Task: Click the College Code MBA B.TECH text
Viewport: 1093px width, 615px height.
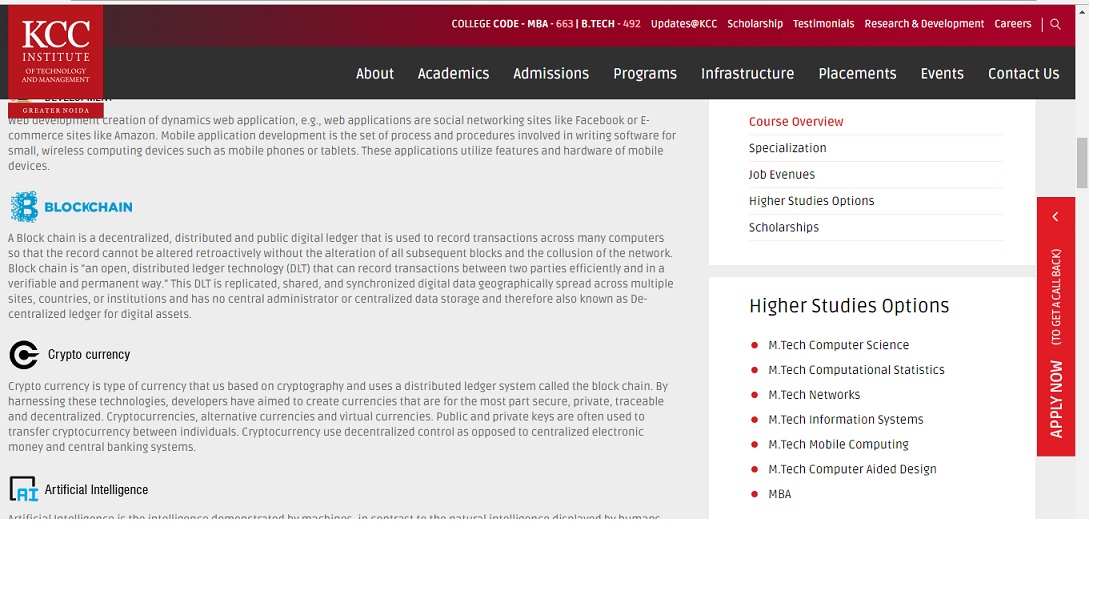Action: pyautogui.click(x=546, y=24)
